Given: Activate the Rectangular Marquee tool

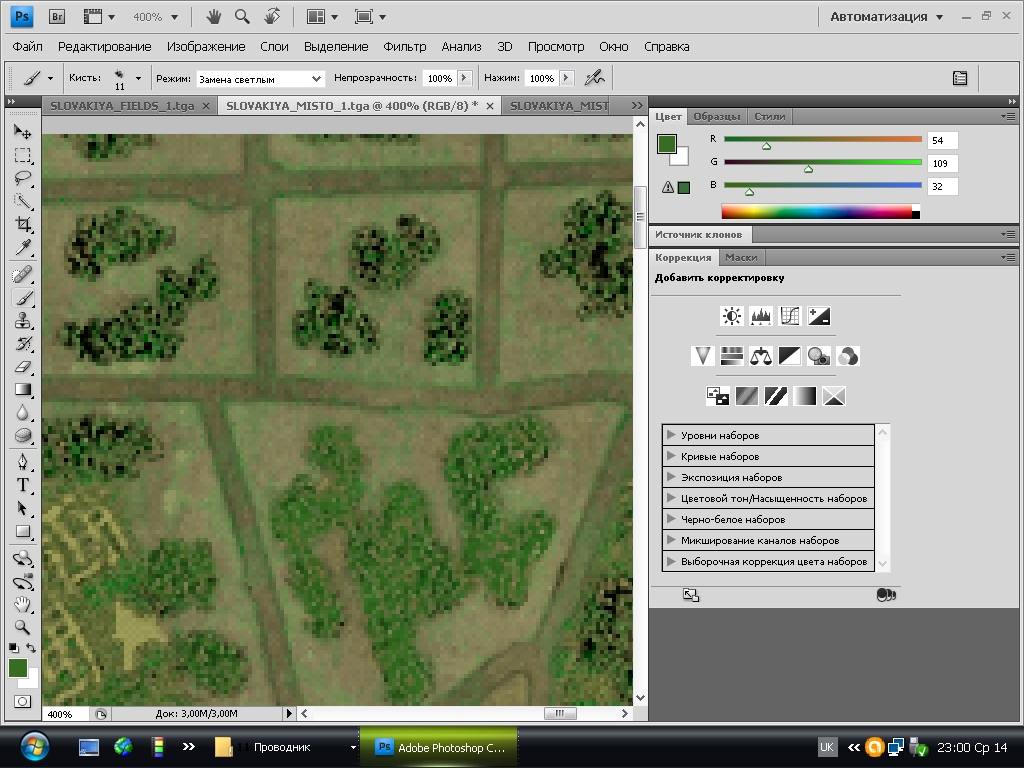Looking at the screenshot, I should point(23,156).
